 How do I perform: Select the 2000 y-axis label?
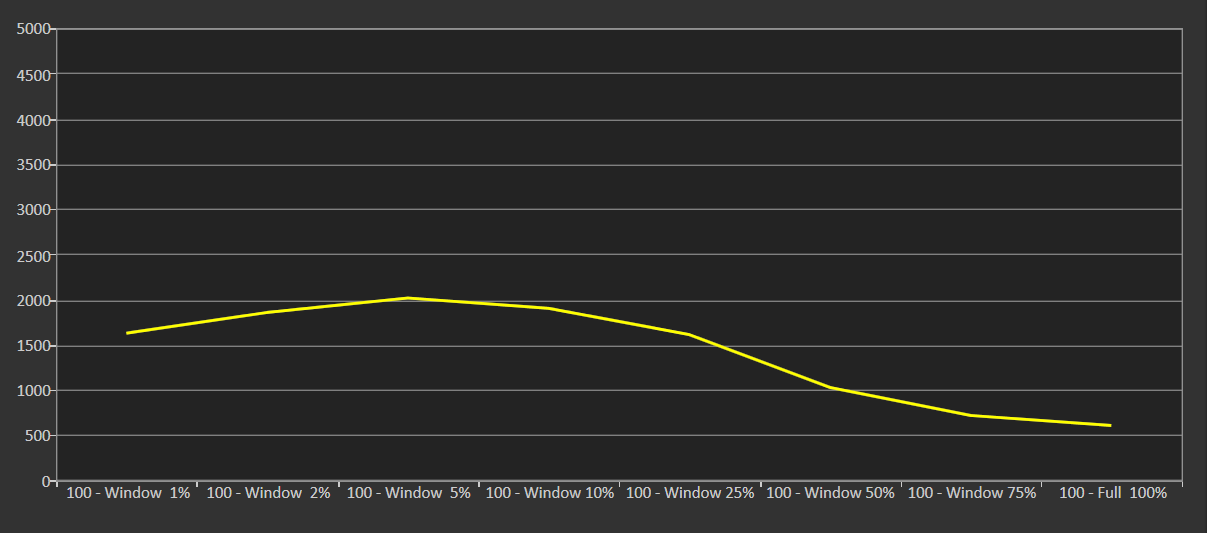[33, 300]
